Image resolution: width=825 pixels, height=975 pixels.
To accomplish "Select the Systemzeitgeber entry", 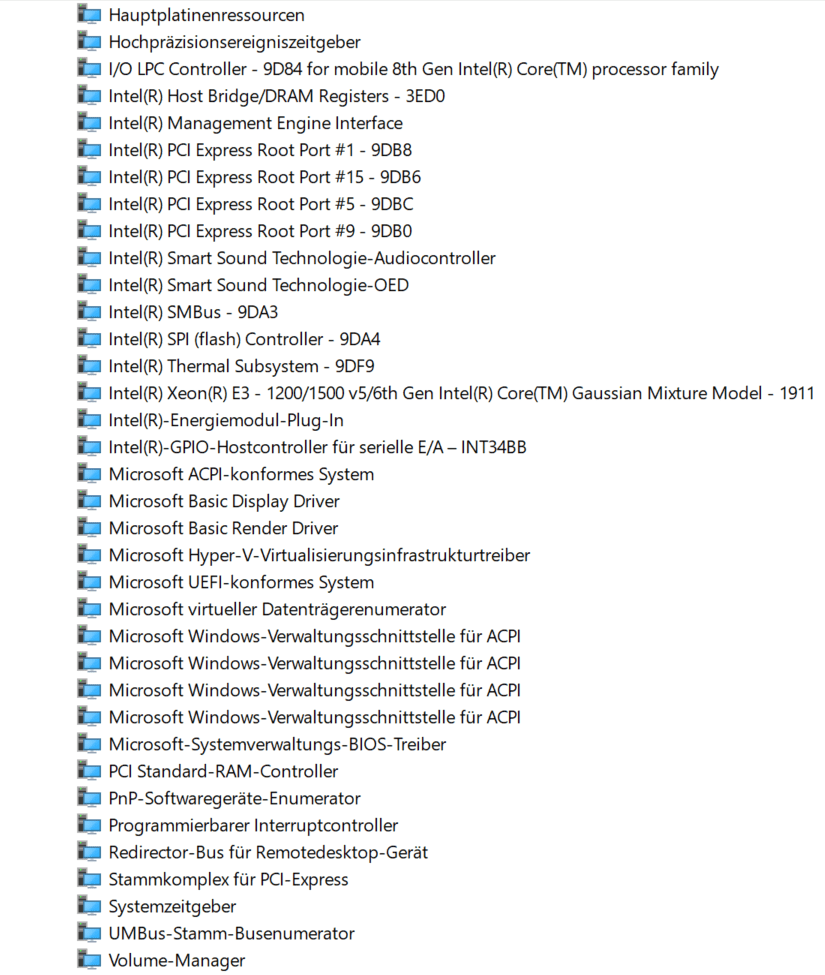I will tap(172, 907).
